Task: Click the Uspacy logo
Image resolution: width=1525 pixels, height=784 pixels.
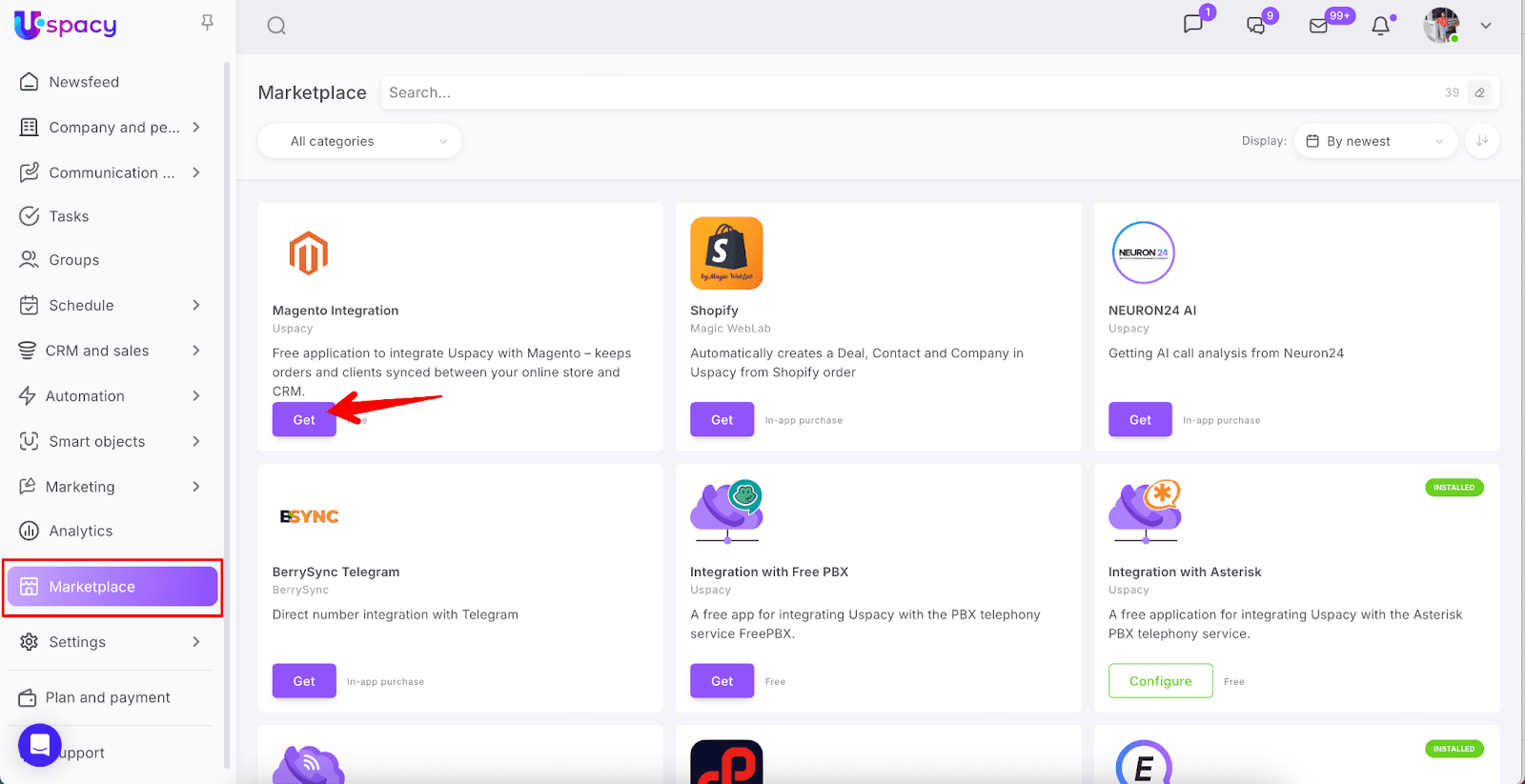Action: click(66, 25)
